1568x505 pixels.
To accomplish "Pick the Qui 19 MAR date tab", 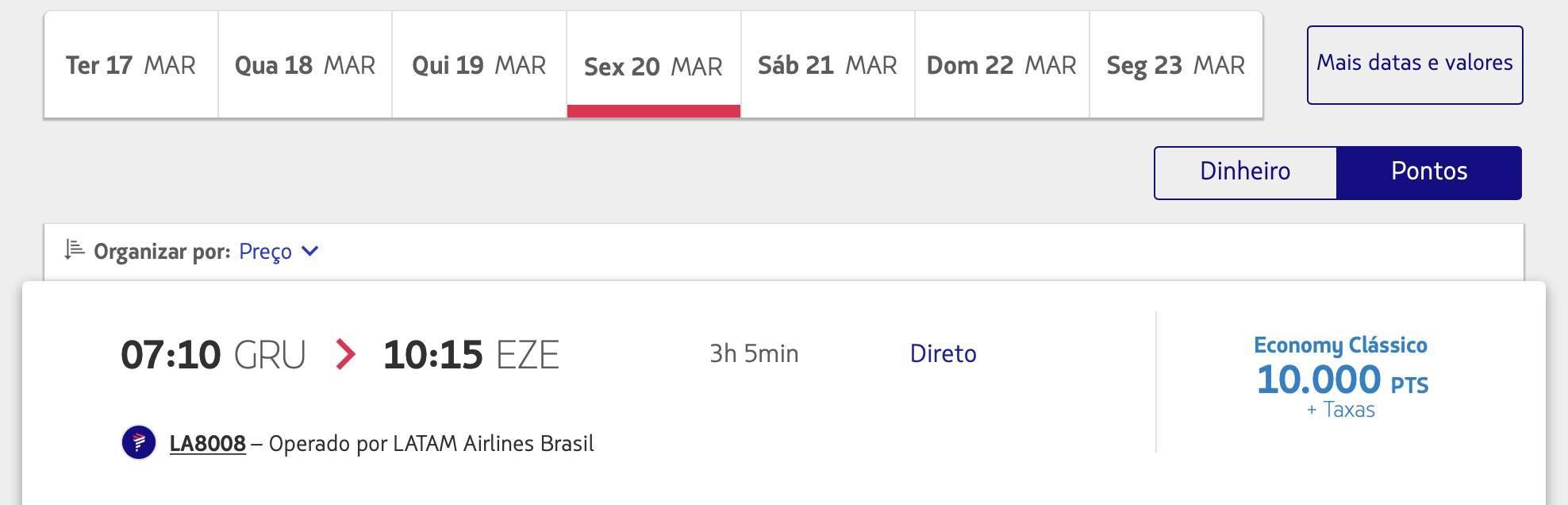I will (479, 65).
